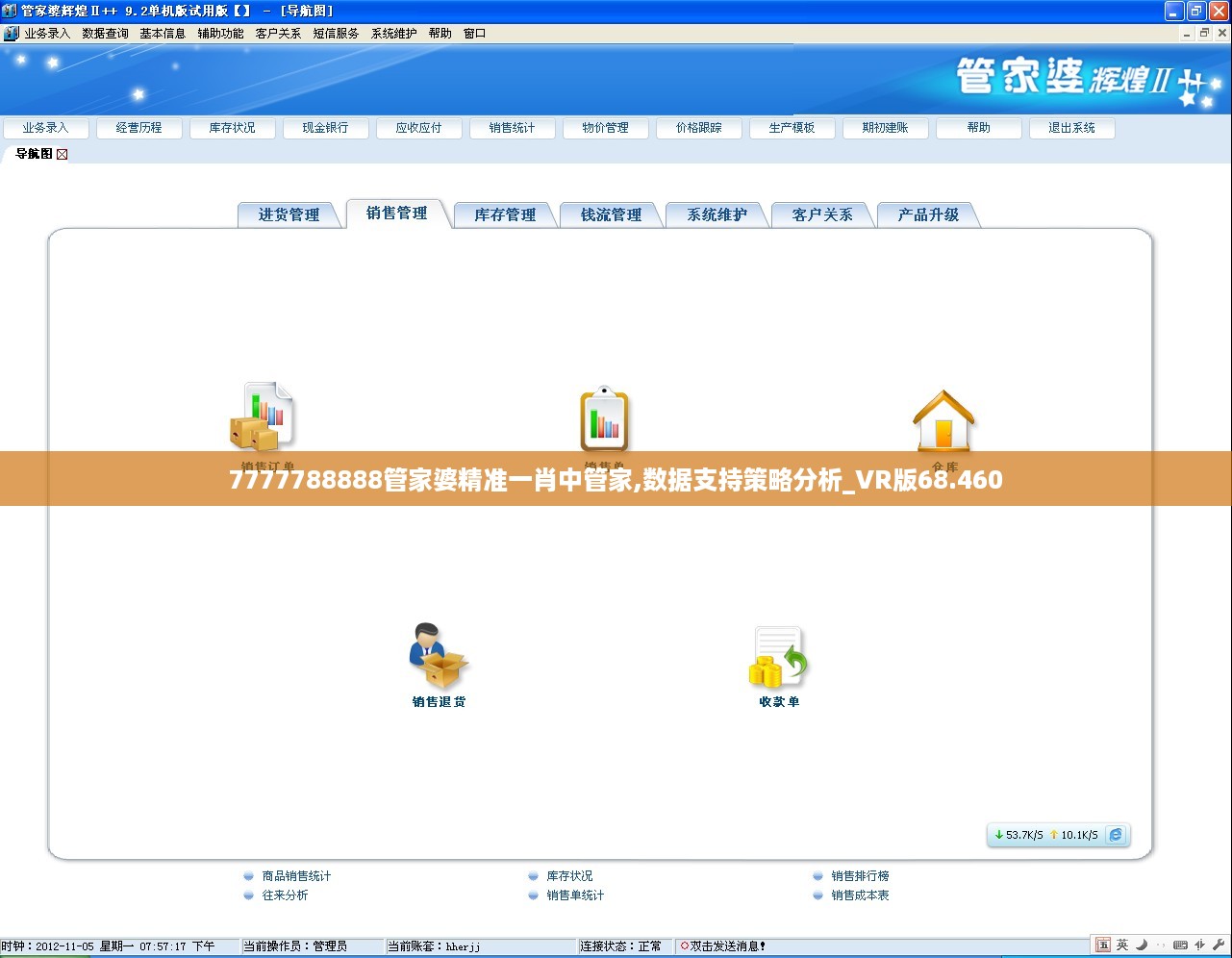The height and width of the screenshot is (958, 1232).
Task: Click the Wubi 五 input method icon
Action: tap(1103, 945)
